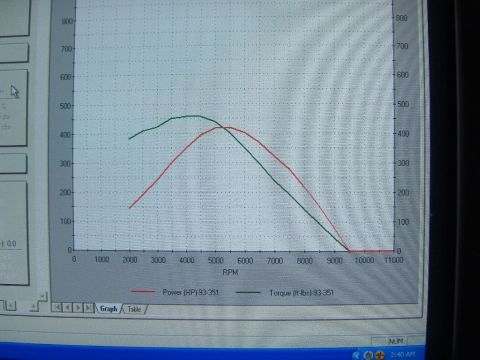The width and height of the screenshot is (480, 360).
Task: Click left panel scroll down arrow
Action: pyautogui.click(x=43, y=296)
